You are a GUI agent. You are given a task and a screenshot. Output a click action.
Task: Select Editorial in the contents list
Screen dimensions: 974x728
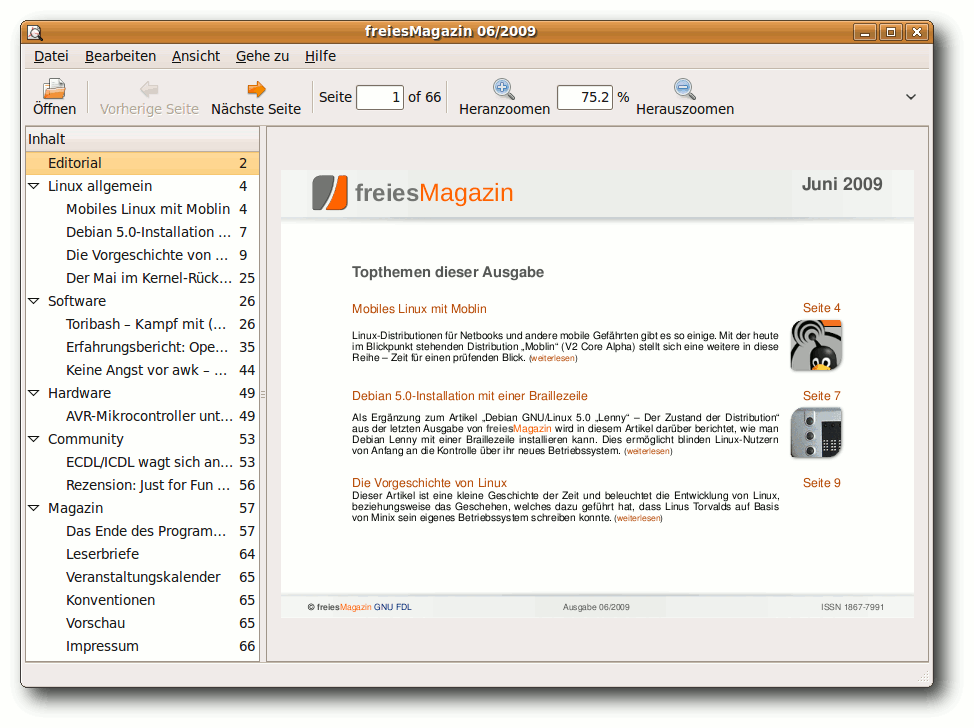(x=142, y=163)
